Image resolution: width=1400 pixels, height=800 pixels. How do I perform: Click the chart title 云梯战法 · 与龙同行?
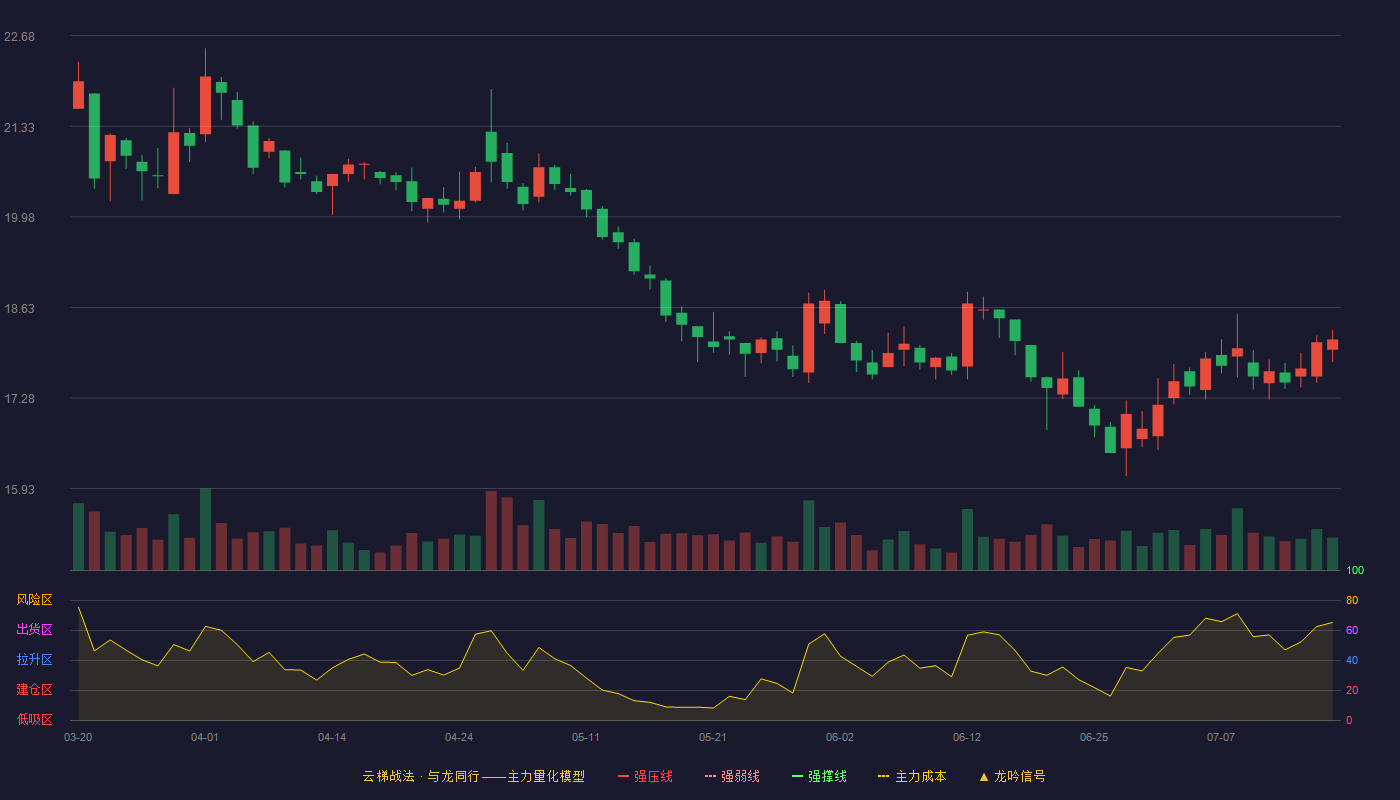coord(421,776)
